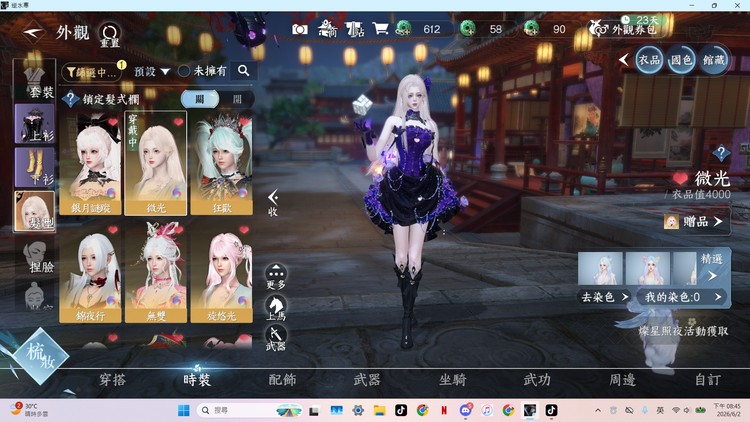Image resolution: width=750 pixels, height=422 pixels.
Task: Open 更多 options with the dots icon
Action: click(276, 277)
